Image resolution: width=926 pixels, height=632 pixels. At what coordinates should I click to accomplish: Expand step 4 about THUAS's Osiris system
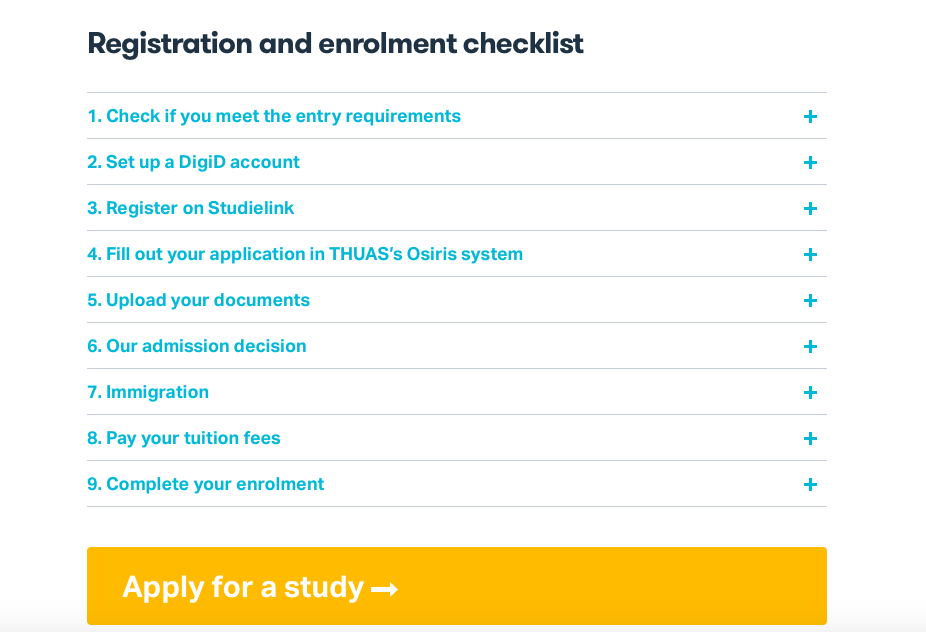pos(457,254)
